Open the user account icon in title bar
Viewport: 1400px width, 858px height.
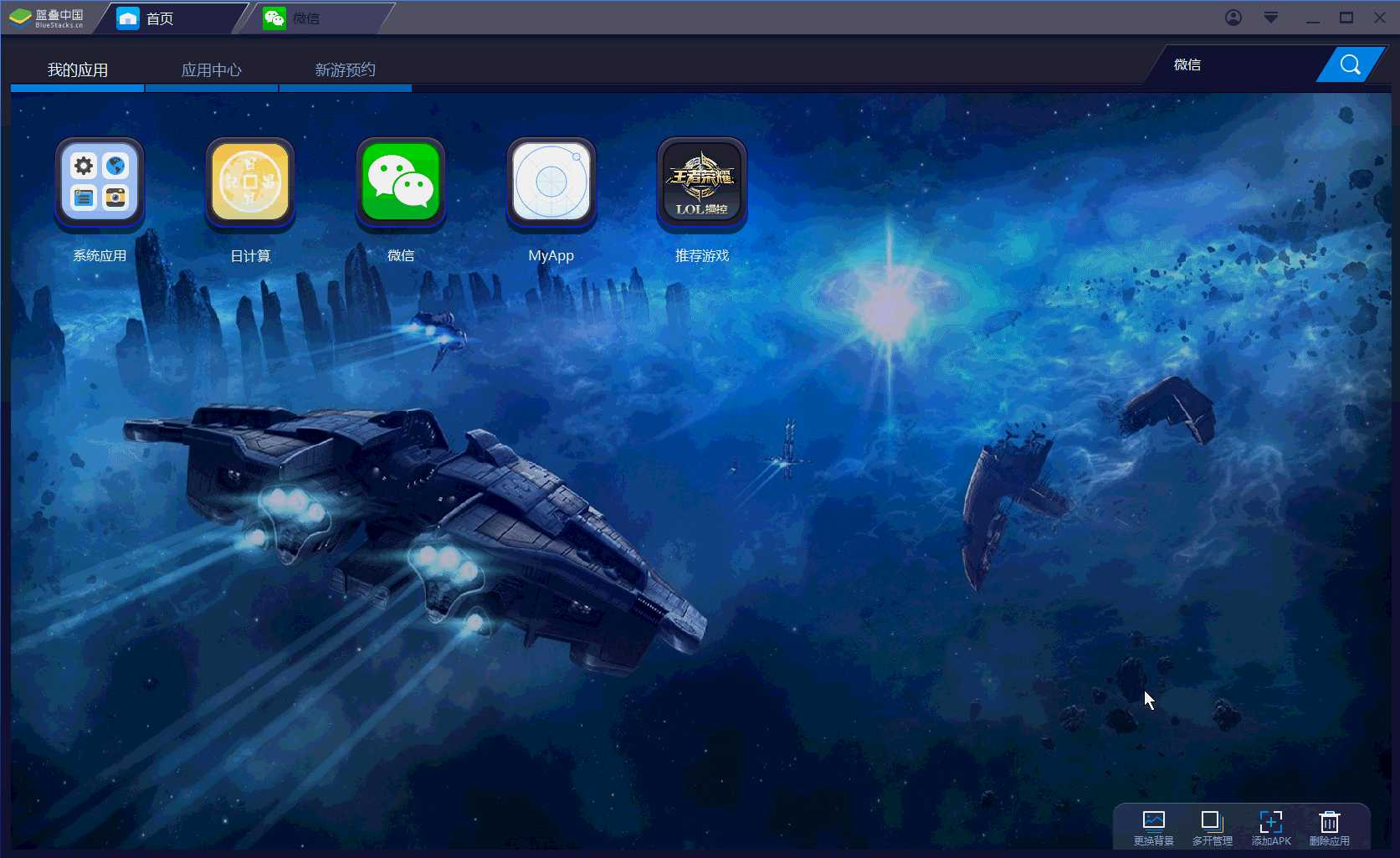pos(1233,18)
